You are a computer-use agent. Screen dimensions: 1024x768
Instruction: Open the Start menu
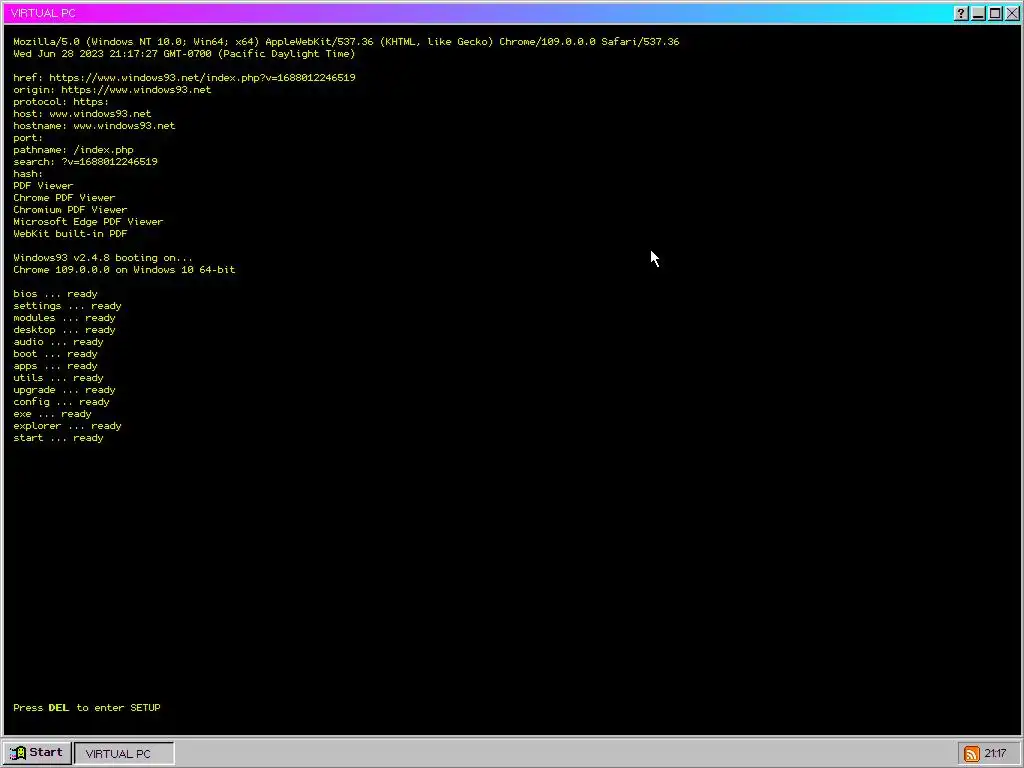37,753
